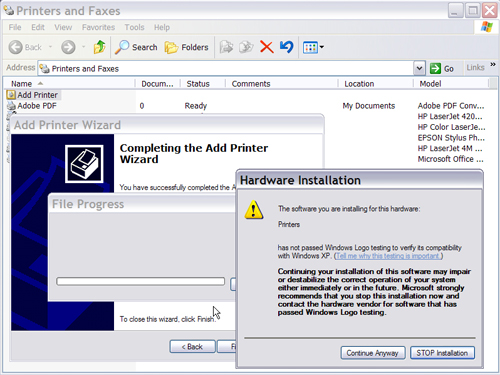Click the Windows flag logo
The image size is (500, 375).
point(487,27)
